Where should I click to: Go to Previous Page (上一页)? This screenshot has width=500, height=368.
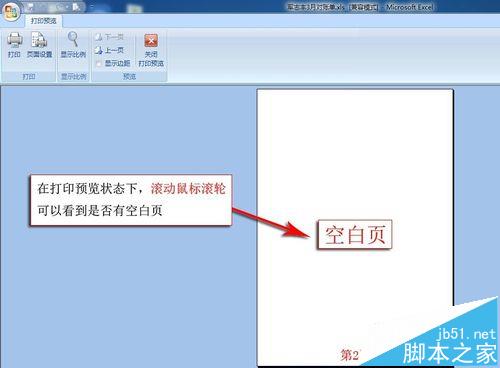point(109,50)
